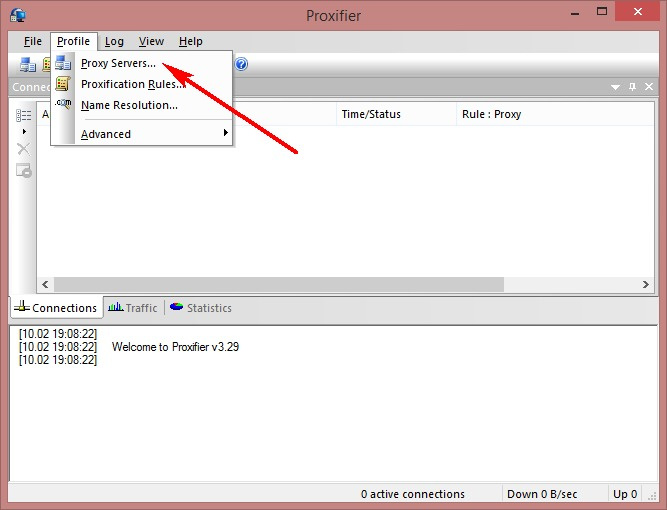Choose Proxification Rules... menu entry
Image resolution: width=667 pixels, height=510 pixels.
(132, 84)
